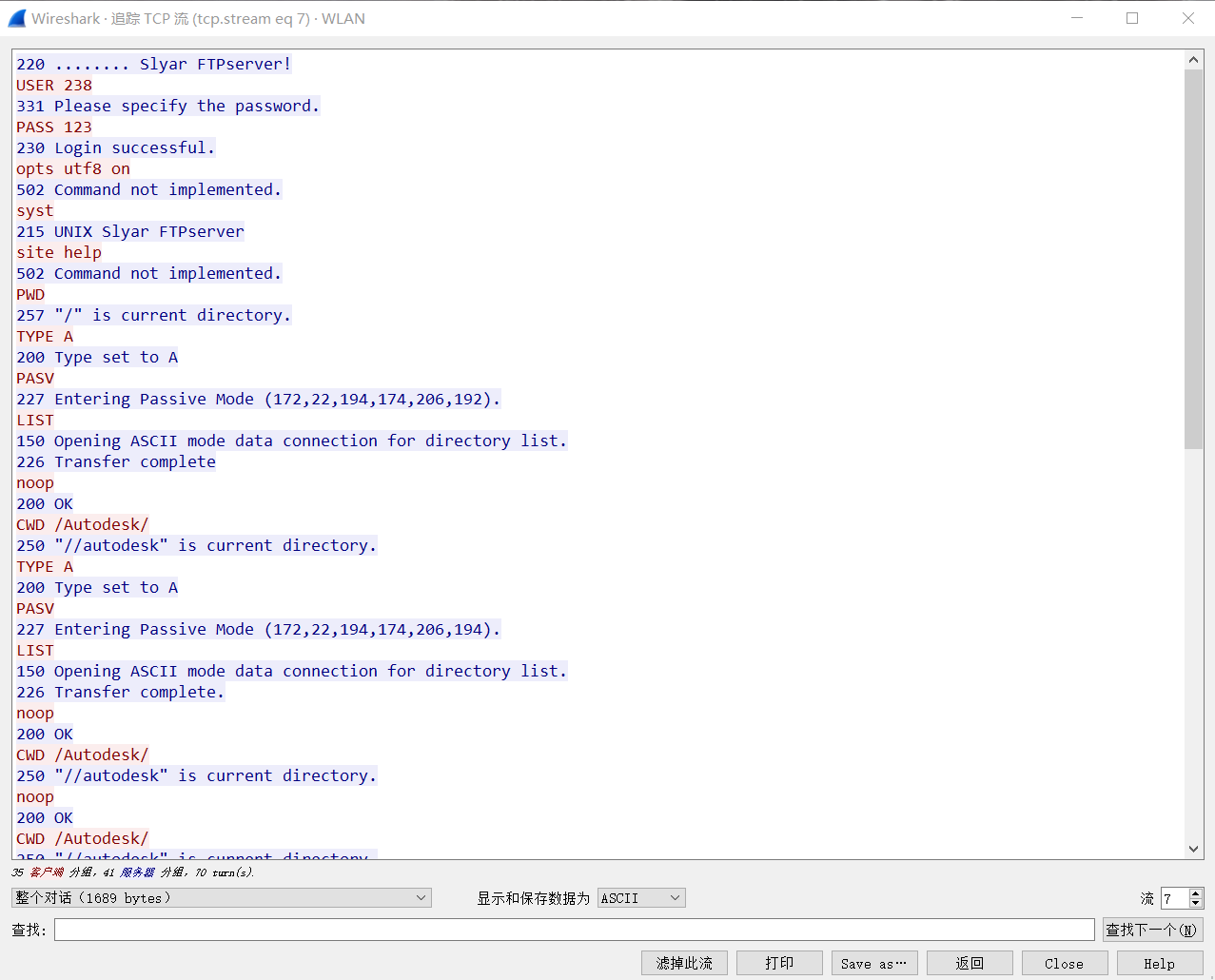Close the window with title bar X
The height and width of the screenshot is (980, 1215).
(x=1188, y=18)
